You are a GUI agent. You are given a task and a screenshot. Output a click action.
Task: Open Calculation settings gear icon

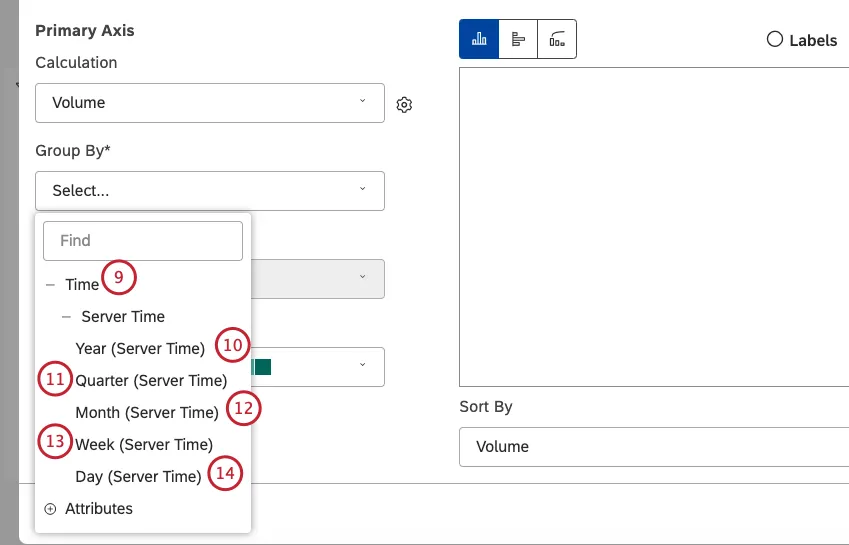[x=404, y=104]
